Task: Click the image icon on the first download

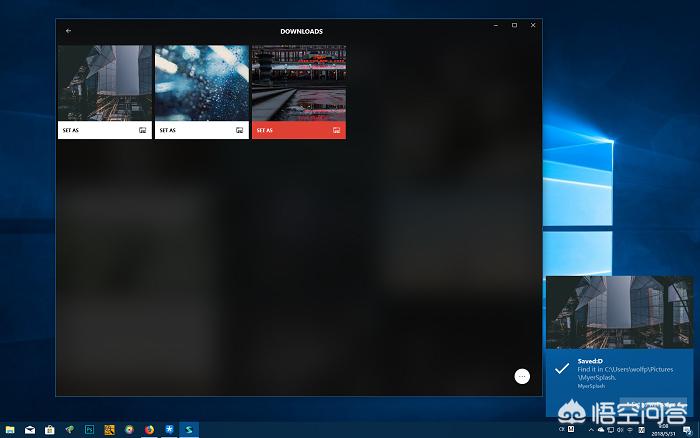Action: [x=143, y=130]
